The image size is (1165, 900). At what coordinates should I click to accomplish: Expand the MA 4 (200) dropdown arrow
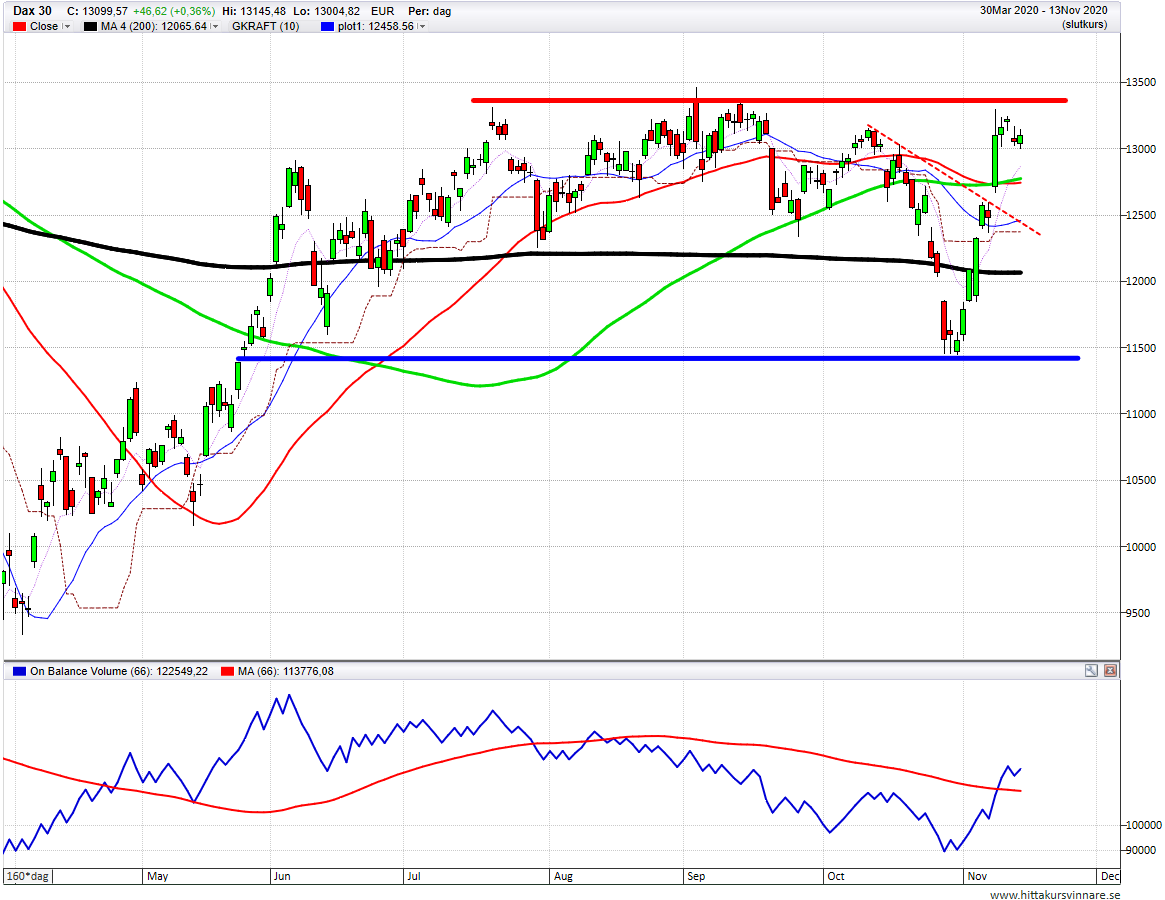tap(215, 26)
